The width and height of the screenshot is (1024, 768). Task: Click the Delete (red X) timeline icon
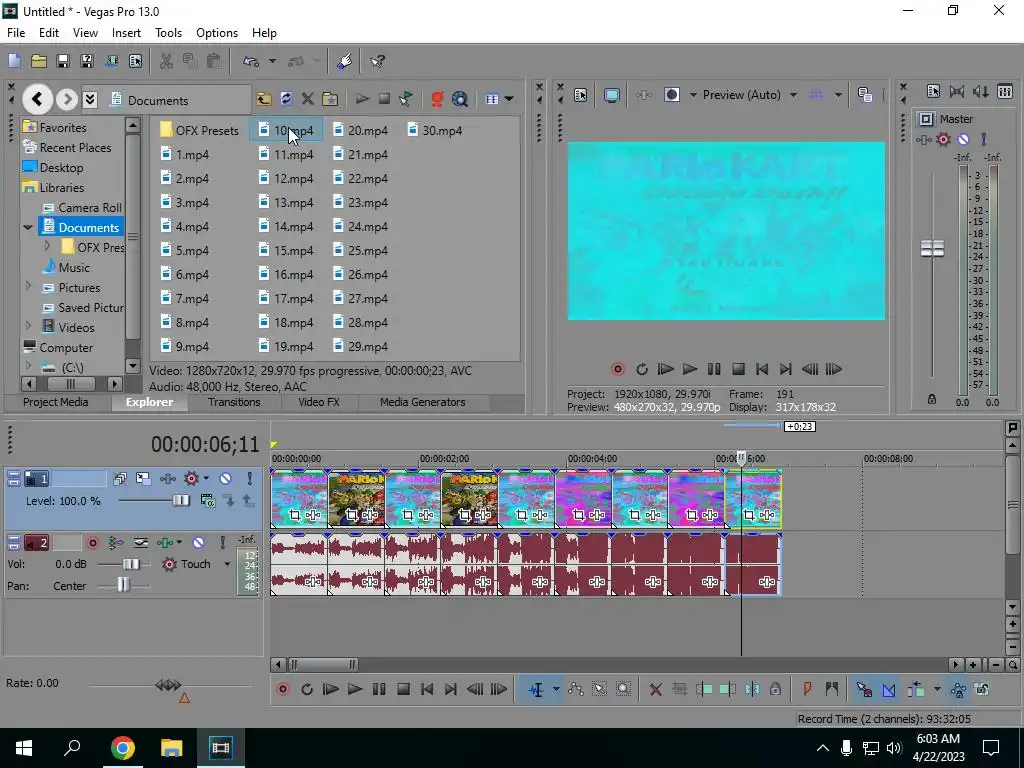[x=656, y=689]
